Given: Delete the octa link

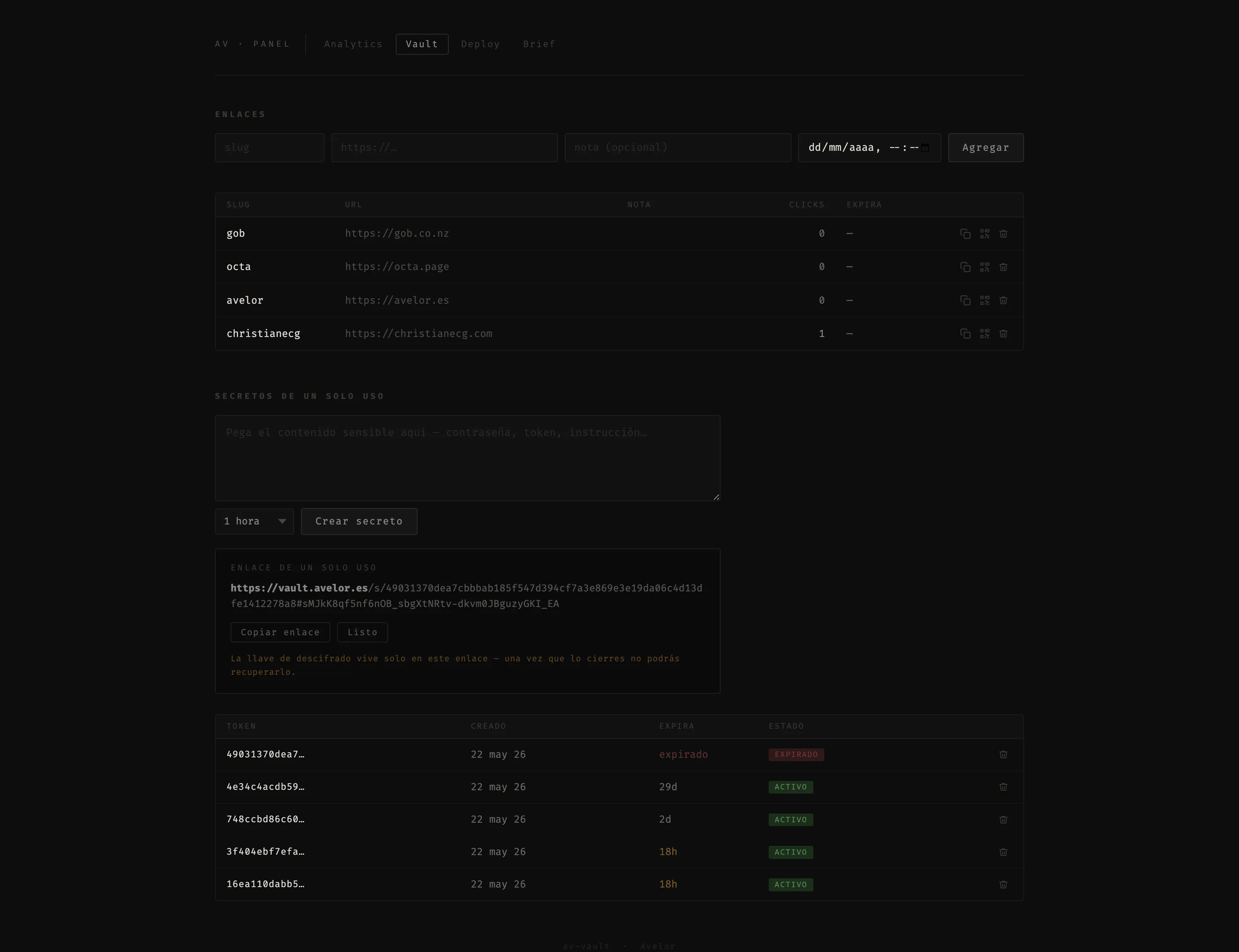Looking at the screenshot, I should pyautogui.click(x=1003, y=267).
